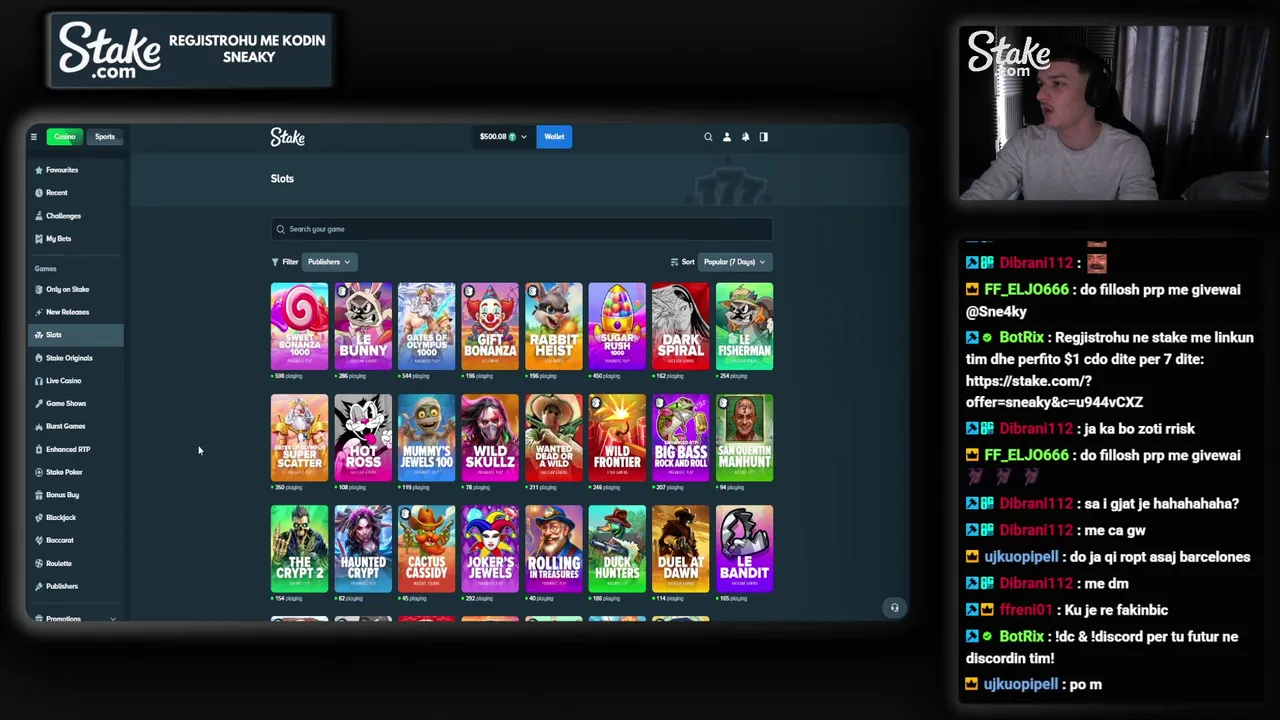The image size is (1280, 720).
Task: Click the Favourites star icon
Action: [38, 170]
